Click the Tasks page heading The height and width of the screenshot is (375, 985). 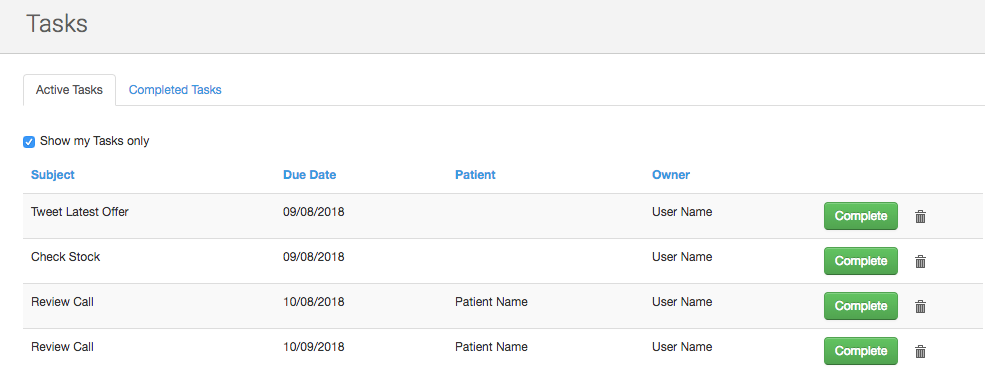tap(57, 24)
